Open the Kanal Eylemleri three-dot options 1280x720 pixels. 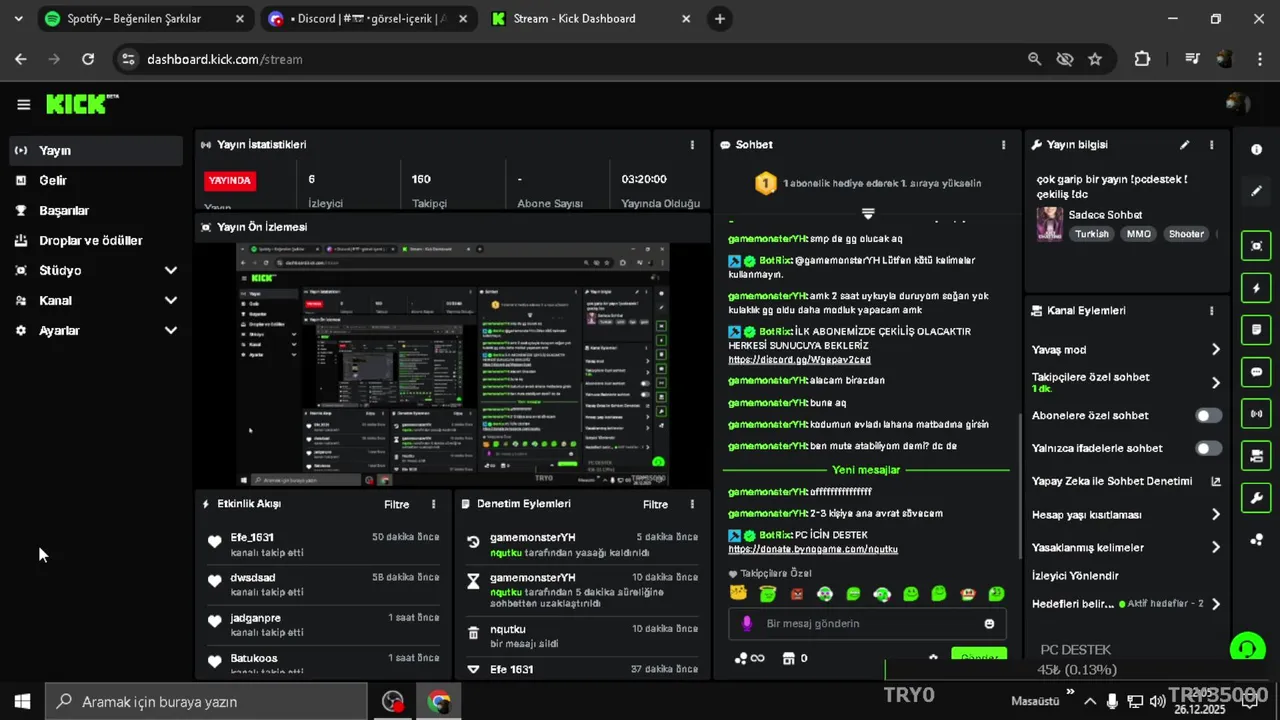click(x=1211, y=311)
